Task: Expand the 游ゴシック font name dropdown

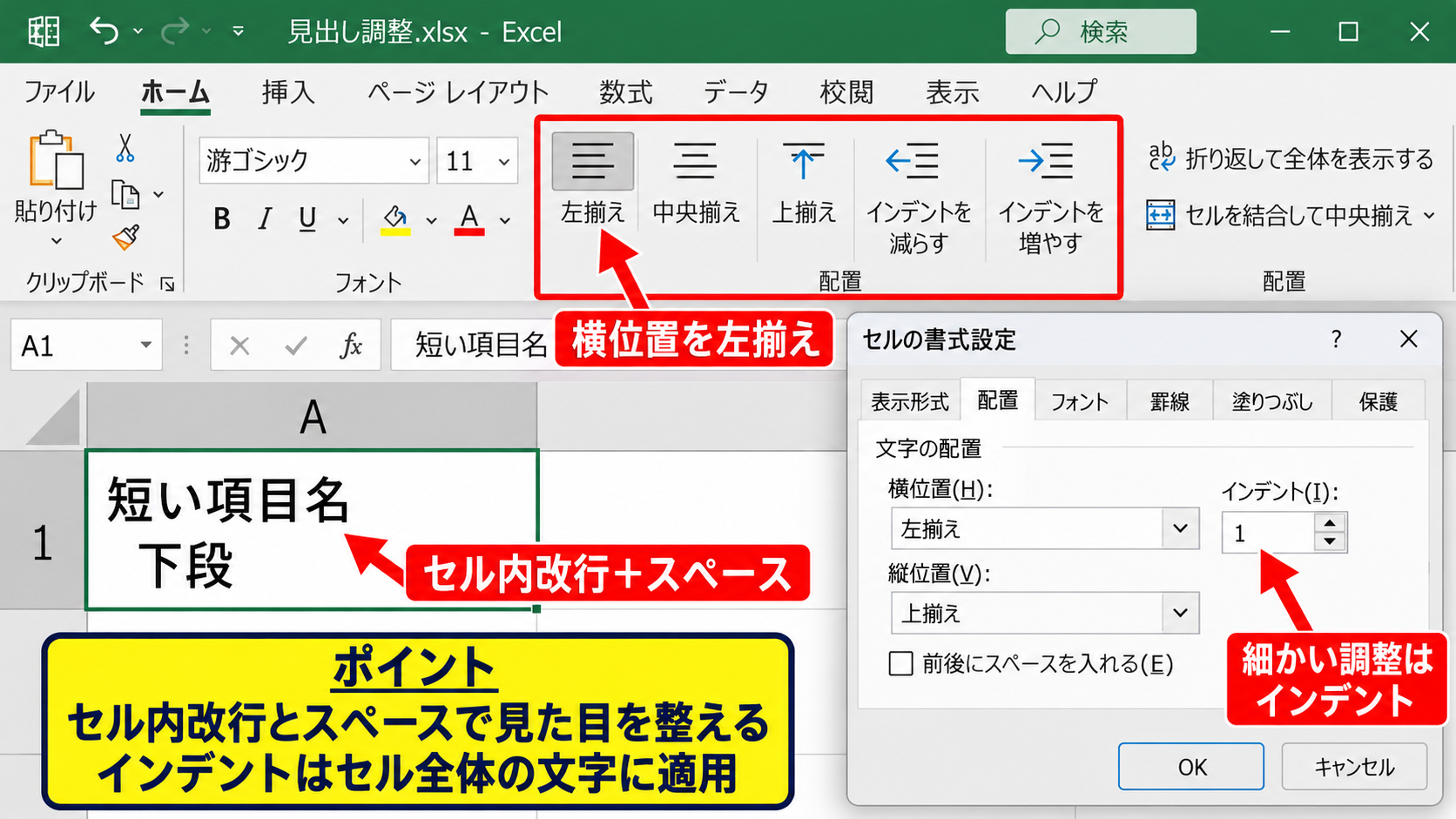Action: click(x=415, y=161)
